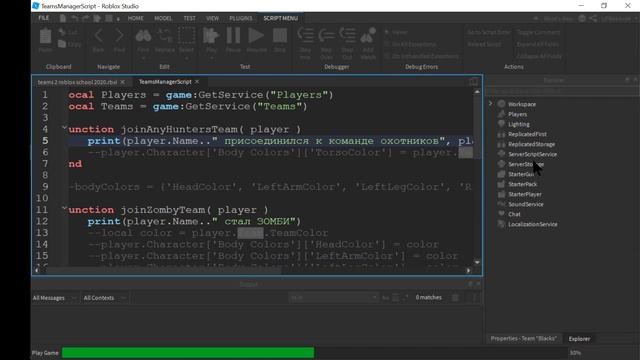Click the editor horizontal scrollbar

163,270
